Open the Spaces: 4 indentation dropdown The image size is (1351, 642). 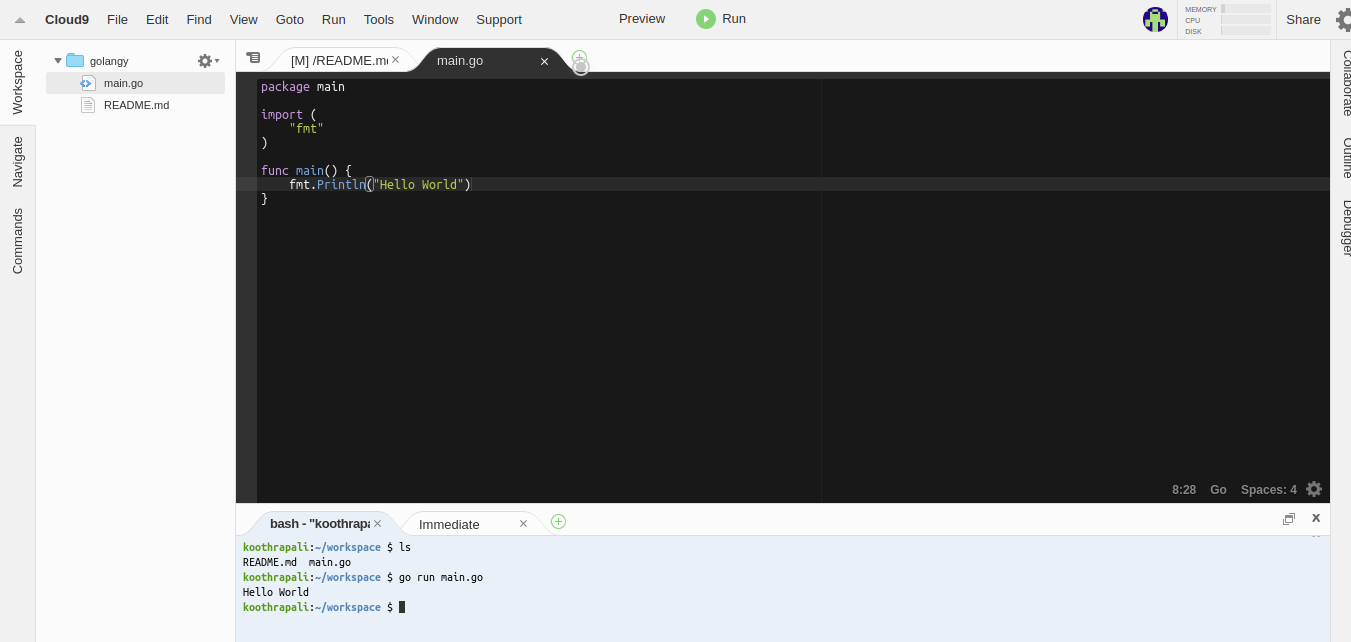[x=1268, y=490]
